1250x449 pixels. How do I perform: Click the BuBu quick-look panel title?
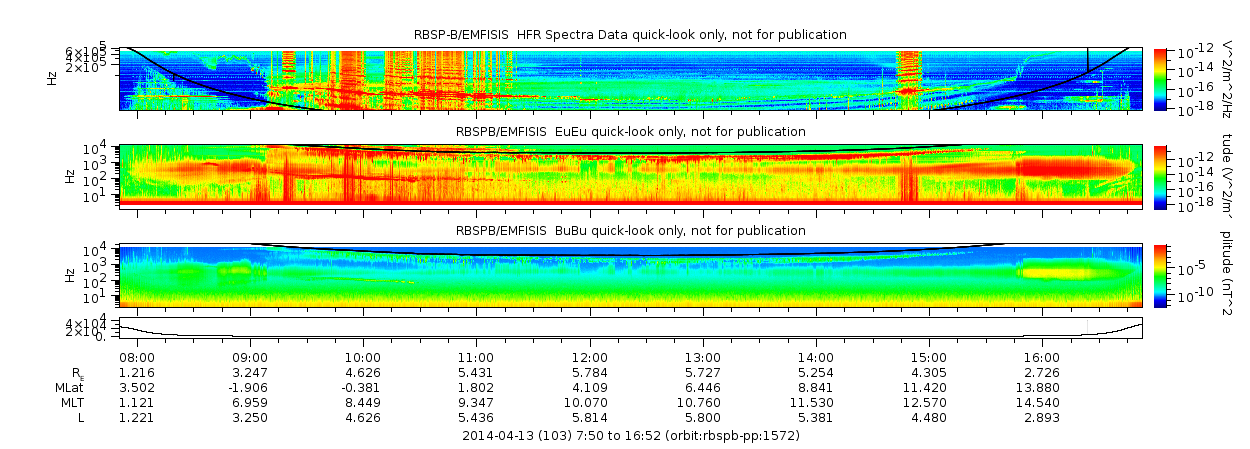click(630, 231)
